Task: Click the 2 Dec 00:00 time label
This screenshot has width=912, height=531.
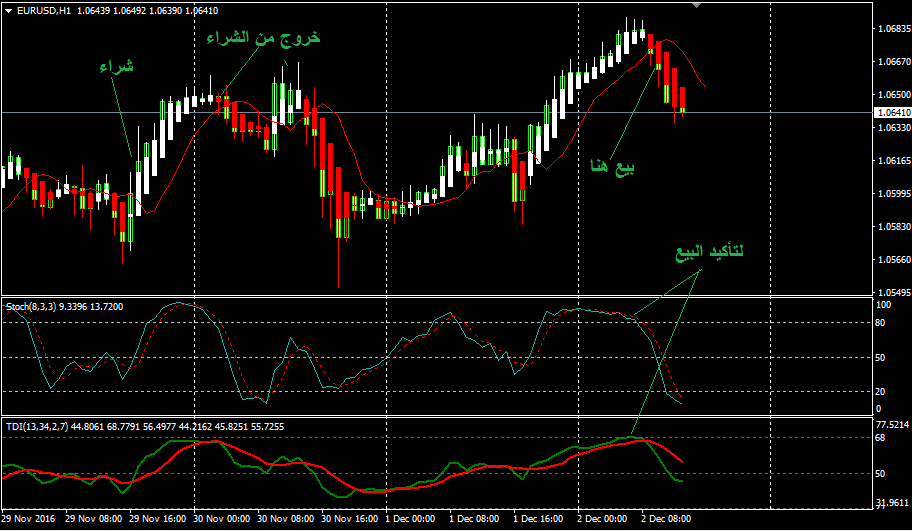Action: pos(603,518)
